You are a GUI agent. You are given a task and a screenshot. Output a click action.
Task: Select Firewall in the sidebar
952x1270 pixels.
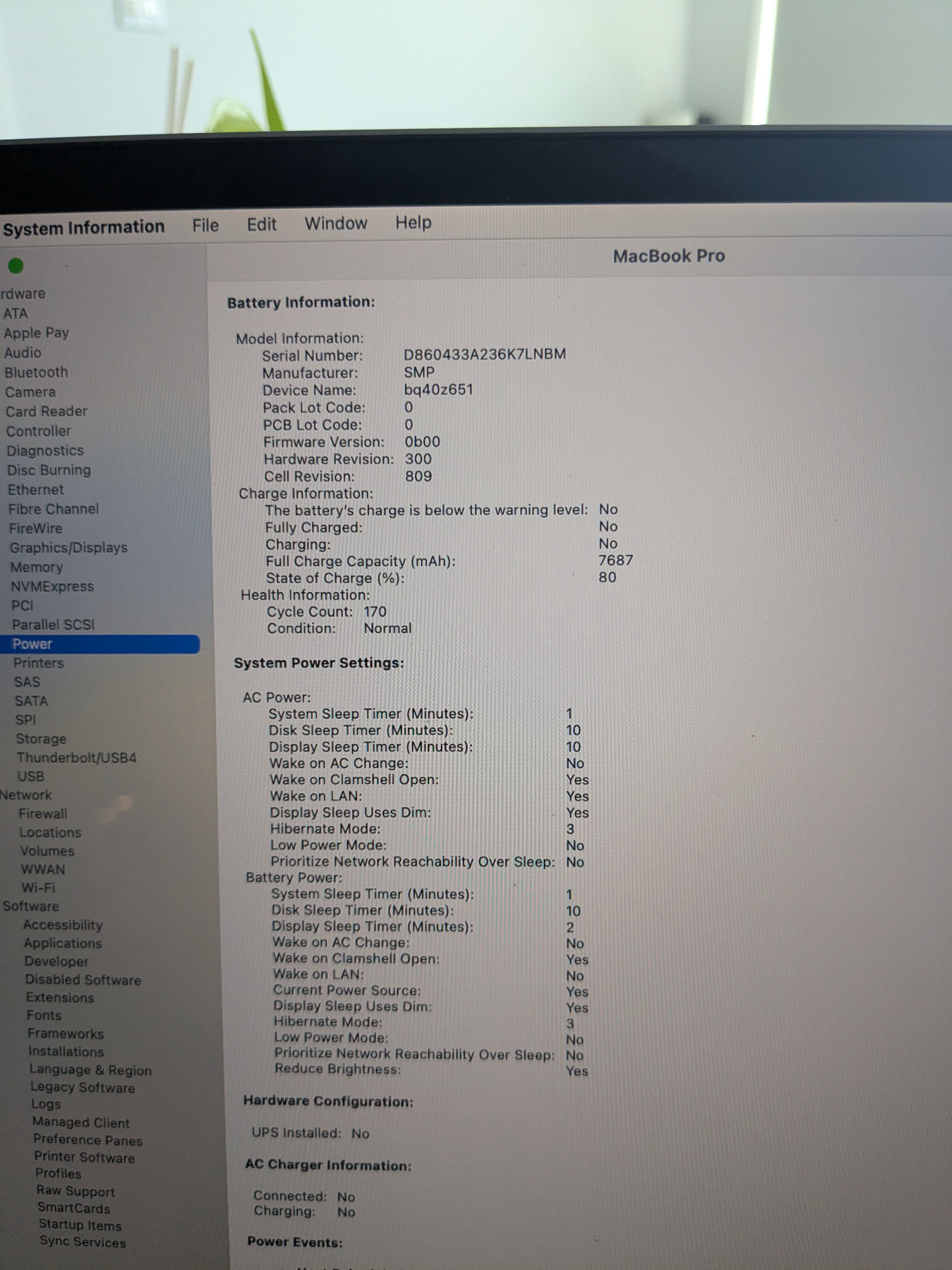pos(43,813)
